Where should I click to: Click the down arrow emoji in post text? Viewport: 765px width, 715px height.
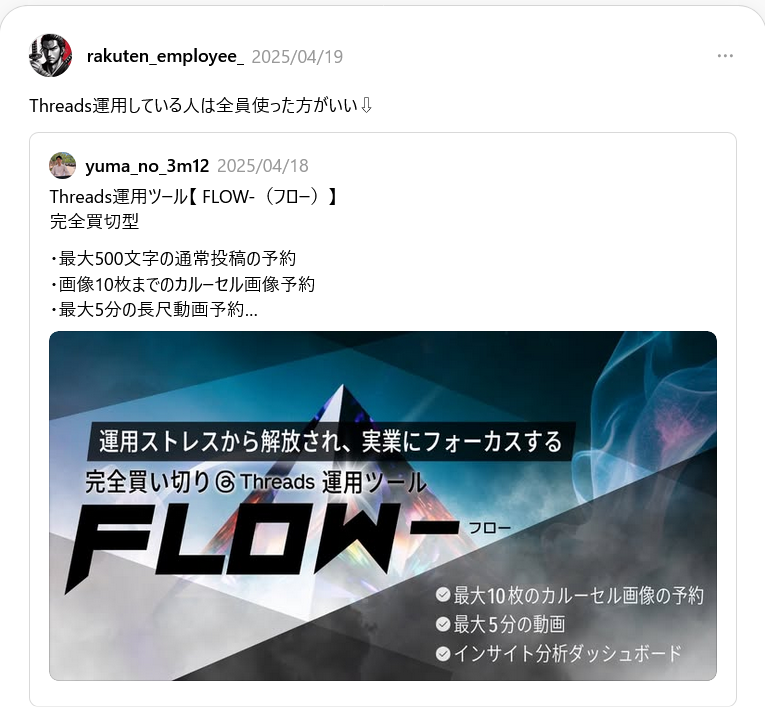pyautogui.click(x=366, y=105)
